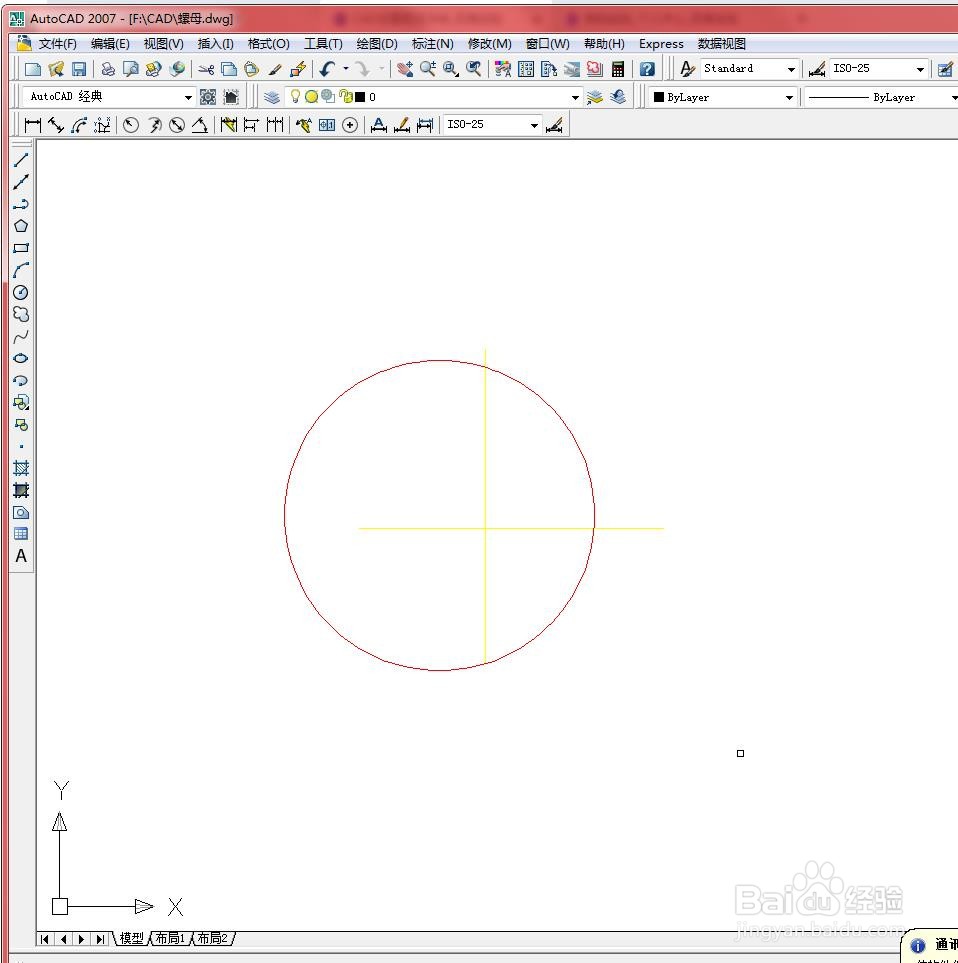Click the jump-to-first-tab arrow button
Image resolution: width=958 pixels, height=963 pixels.
point(44,938)
